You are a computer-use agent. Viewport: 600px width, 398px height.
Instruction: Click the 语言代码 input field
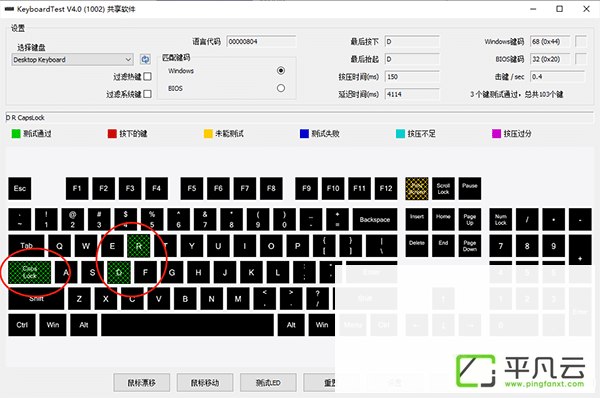coord(261,41)
